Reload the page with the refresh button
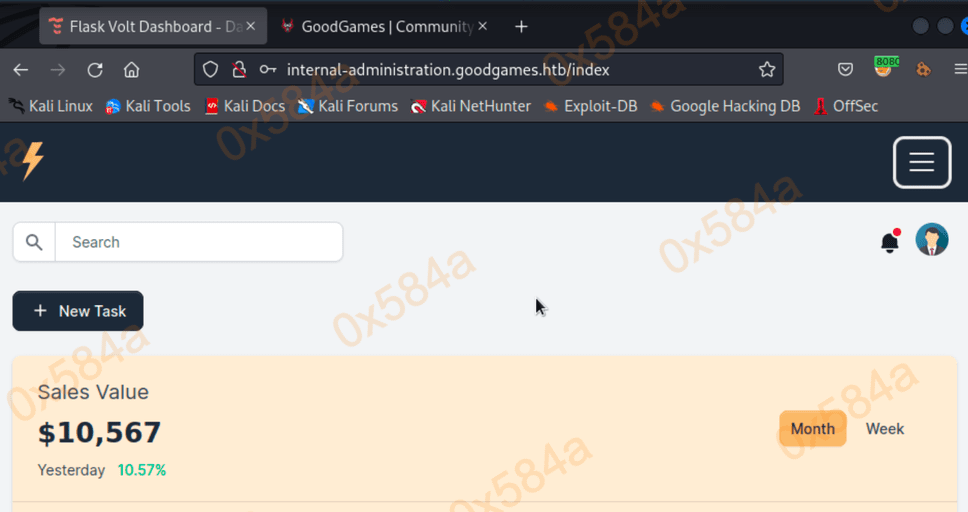This screenshot has width=968, height=512. tap(95, 70)
